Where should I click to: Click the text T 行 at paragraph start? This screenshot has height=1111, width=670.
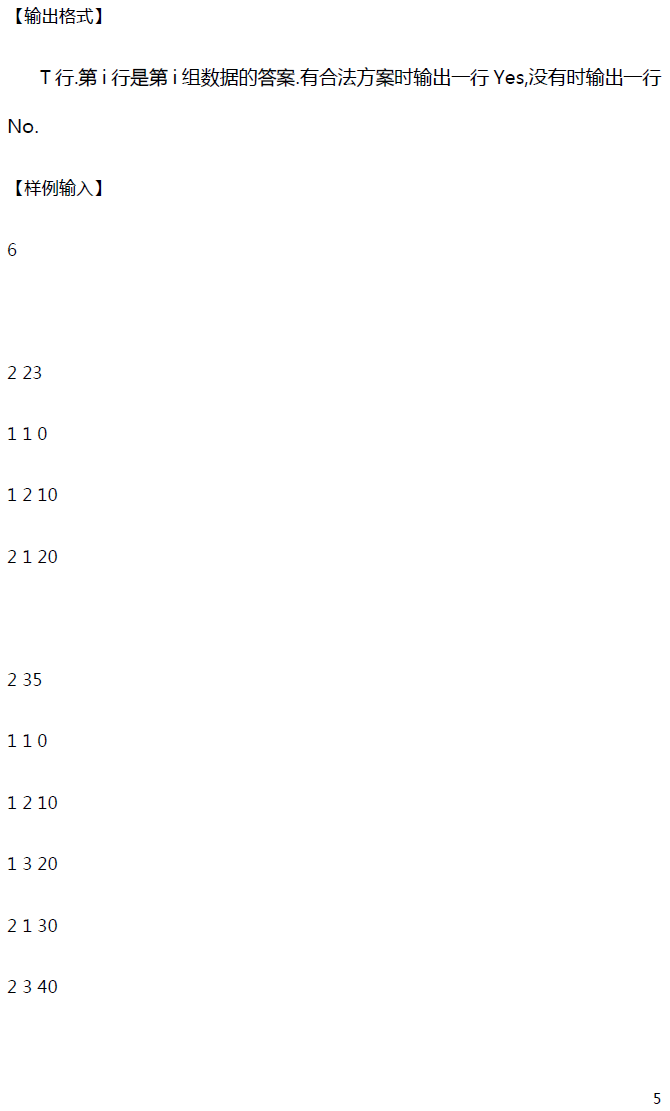tap(57, 77)
